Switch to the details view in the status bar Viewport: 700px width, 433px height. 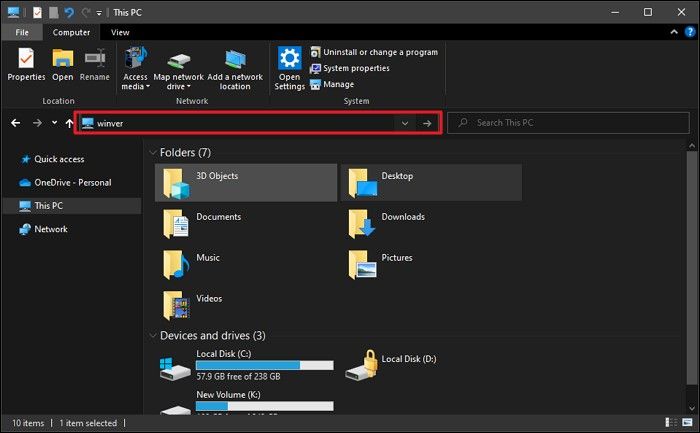[671, 422]
